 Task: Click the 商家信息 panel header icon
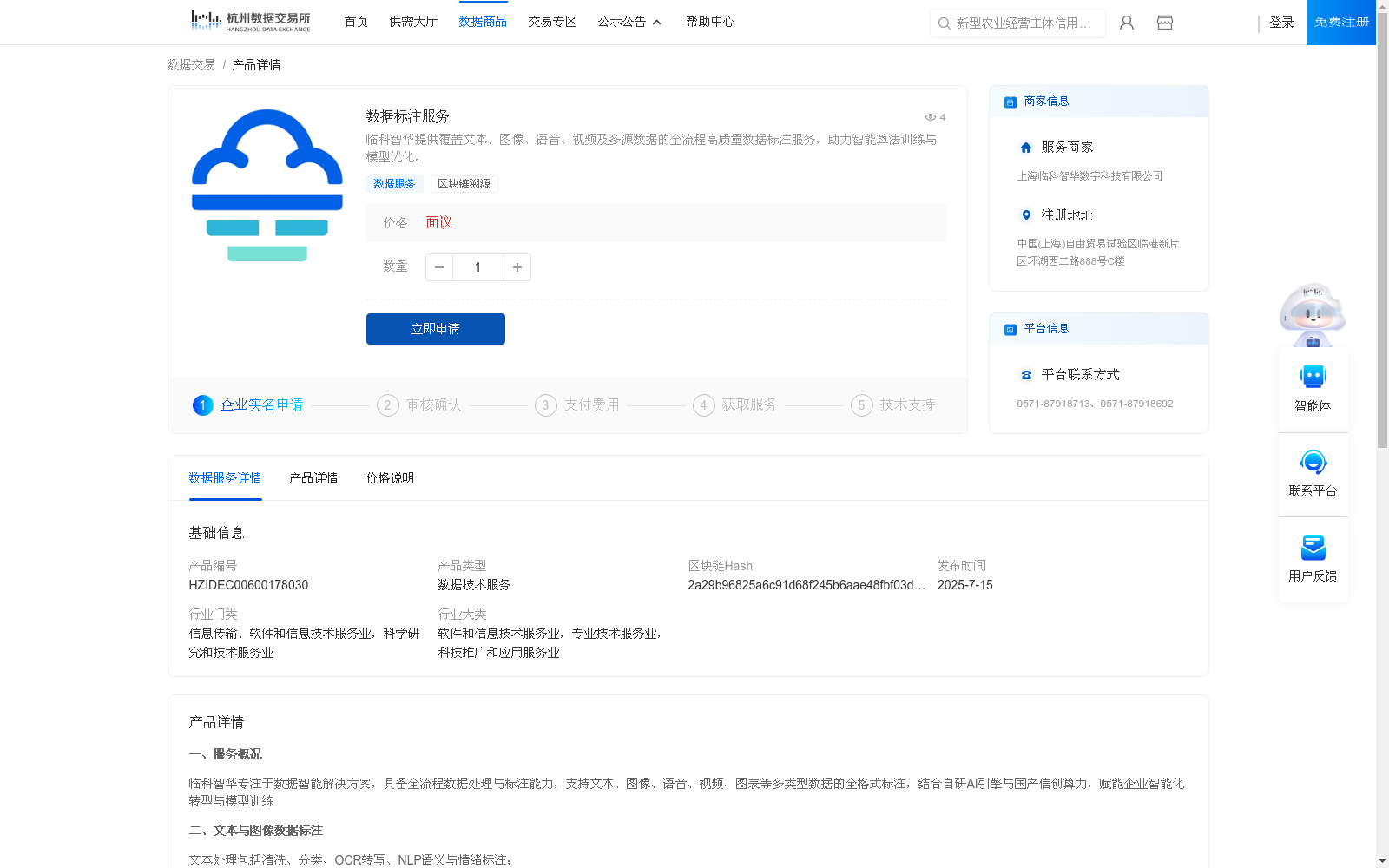pyautogui.click(x=1010, y=102)
